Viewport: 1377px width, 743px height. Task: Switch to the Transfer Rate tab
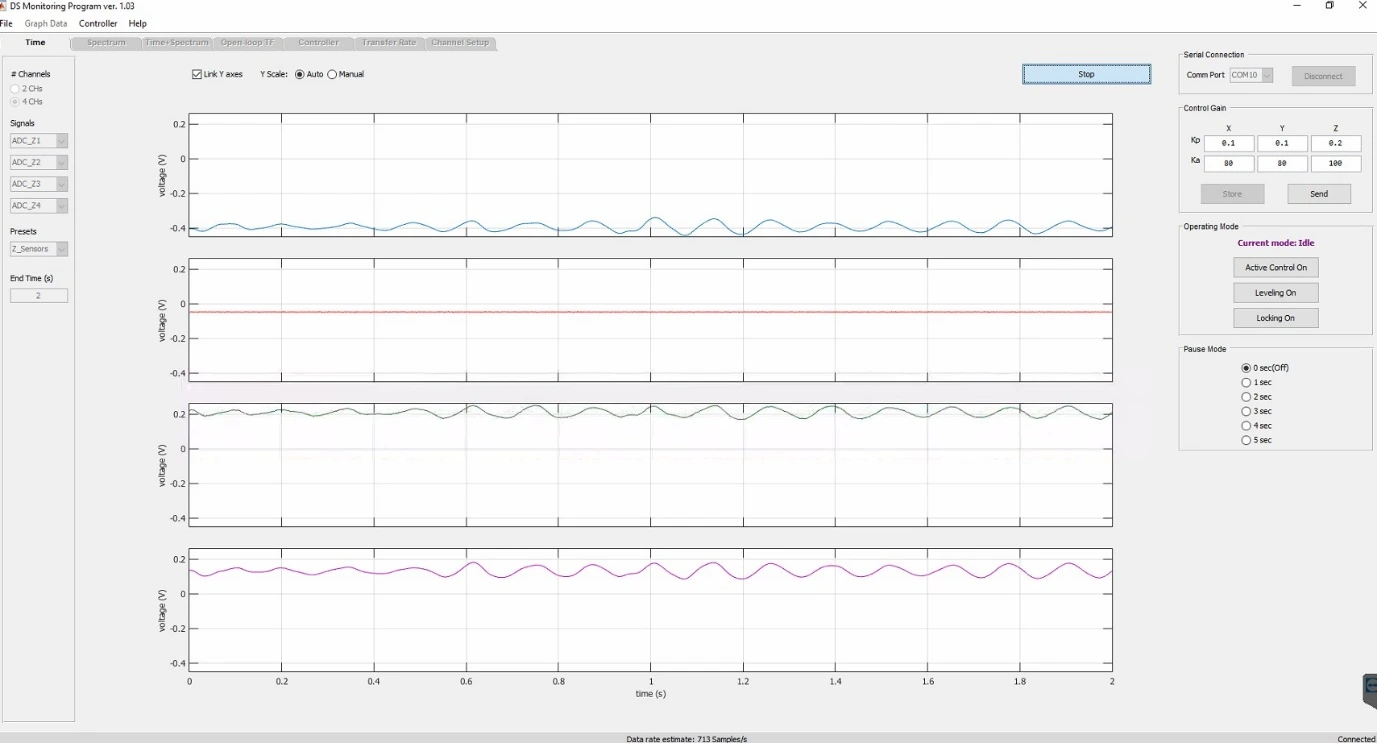point(389,43)
